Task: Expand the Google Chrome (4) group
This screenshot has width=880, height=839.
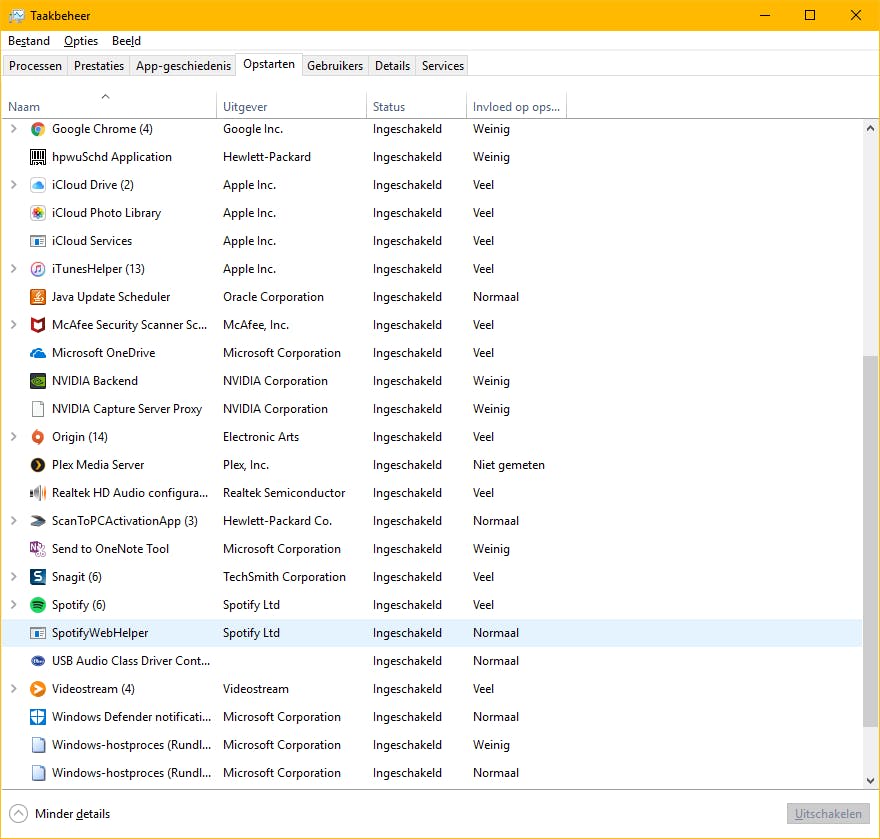Action: click(14, 129)
